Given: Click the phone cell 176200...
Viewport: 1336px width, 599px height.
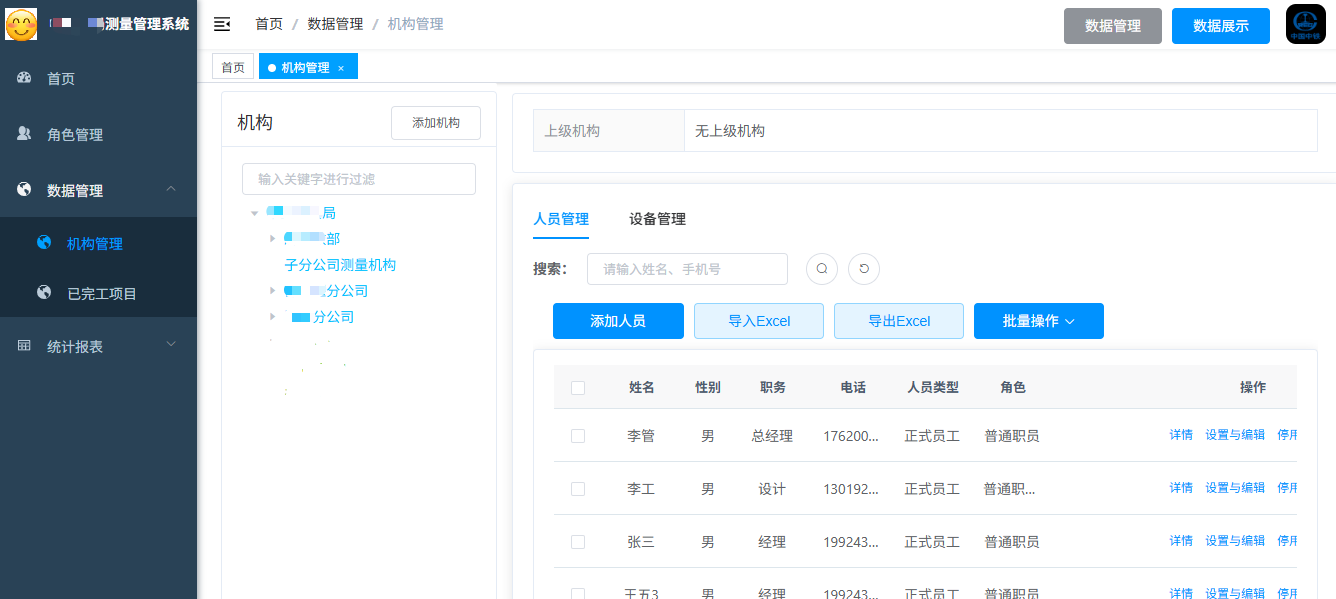Looking at the screenshot, I should (x=852, y=436).
